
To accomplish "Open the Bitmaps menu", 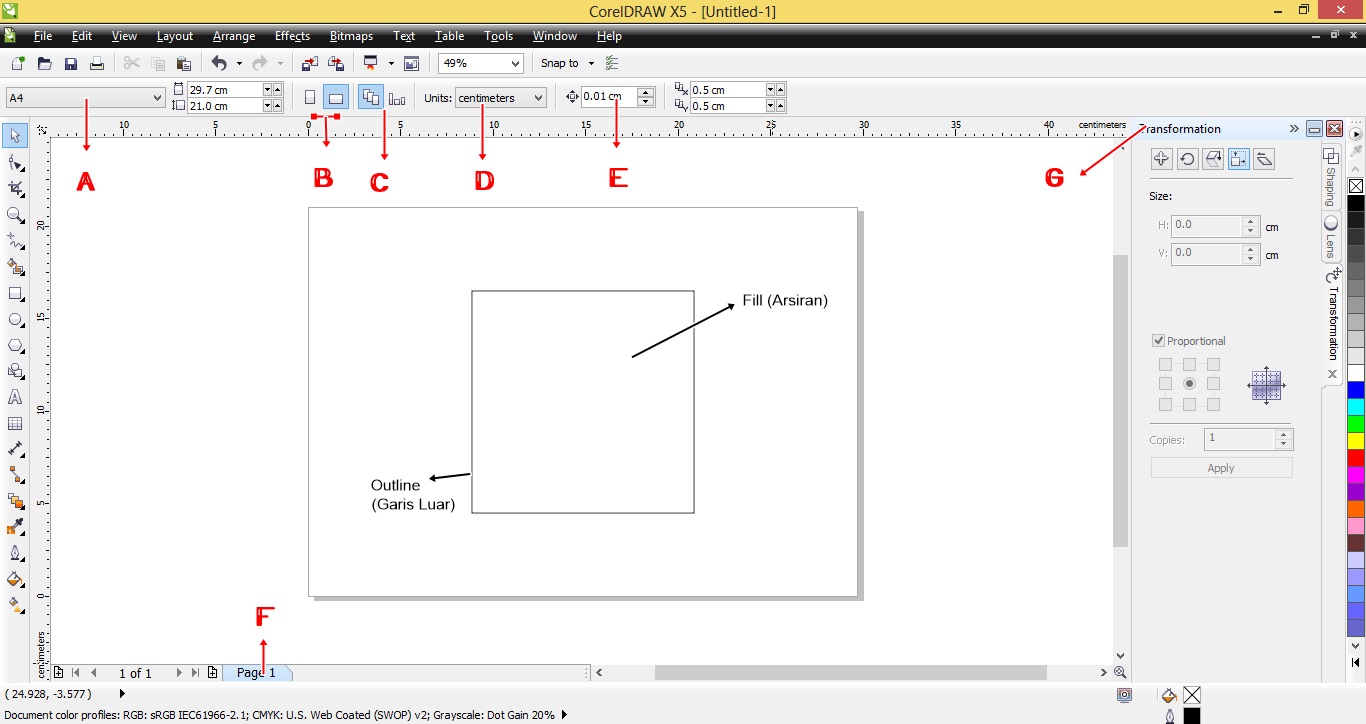I will pyautogui.click(x=351, y=36).
